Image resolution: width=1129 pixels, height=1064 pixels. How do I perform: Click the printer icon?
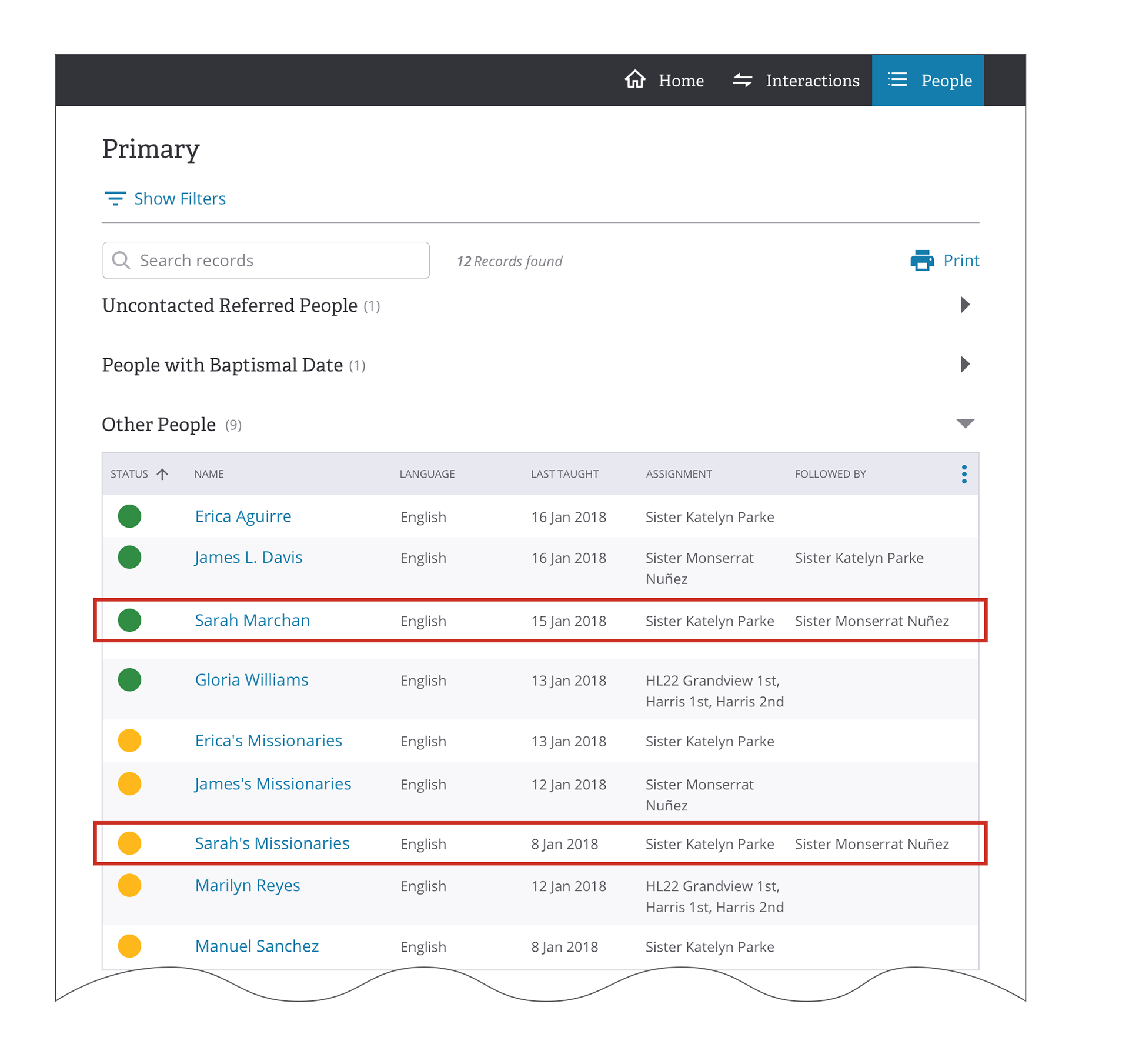(x=921, y=260)
